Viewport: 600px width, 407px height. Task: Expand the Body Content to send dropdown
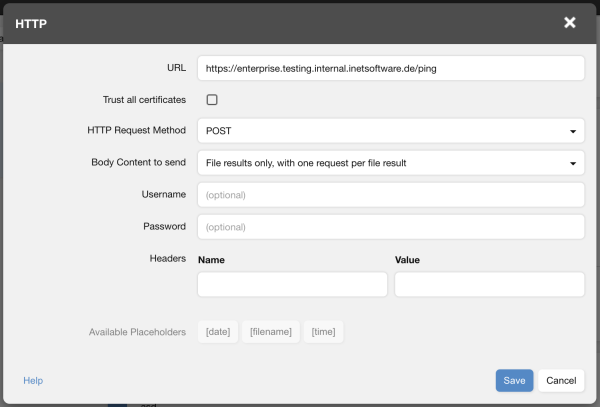[390, 163]
